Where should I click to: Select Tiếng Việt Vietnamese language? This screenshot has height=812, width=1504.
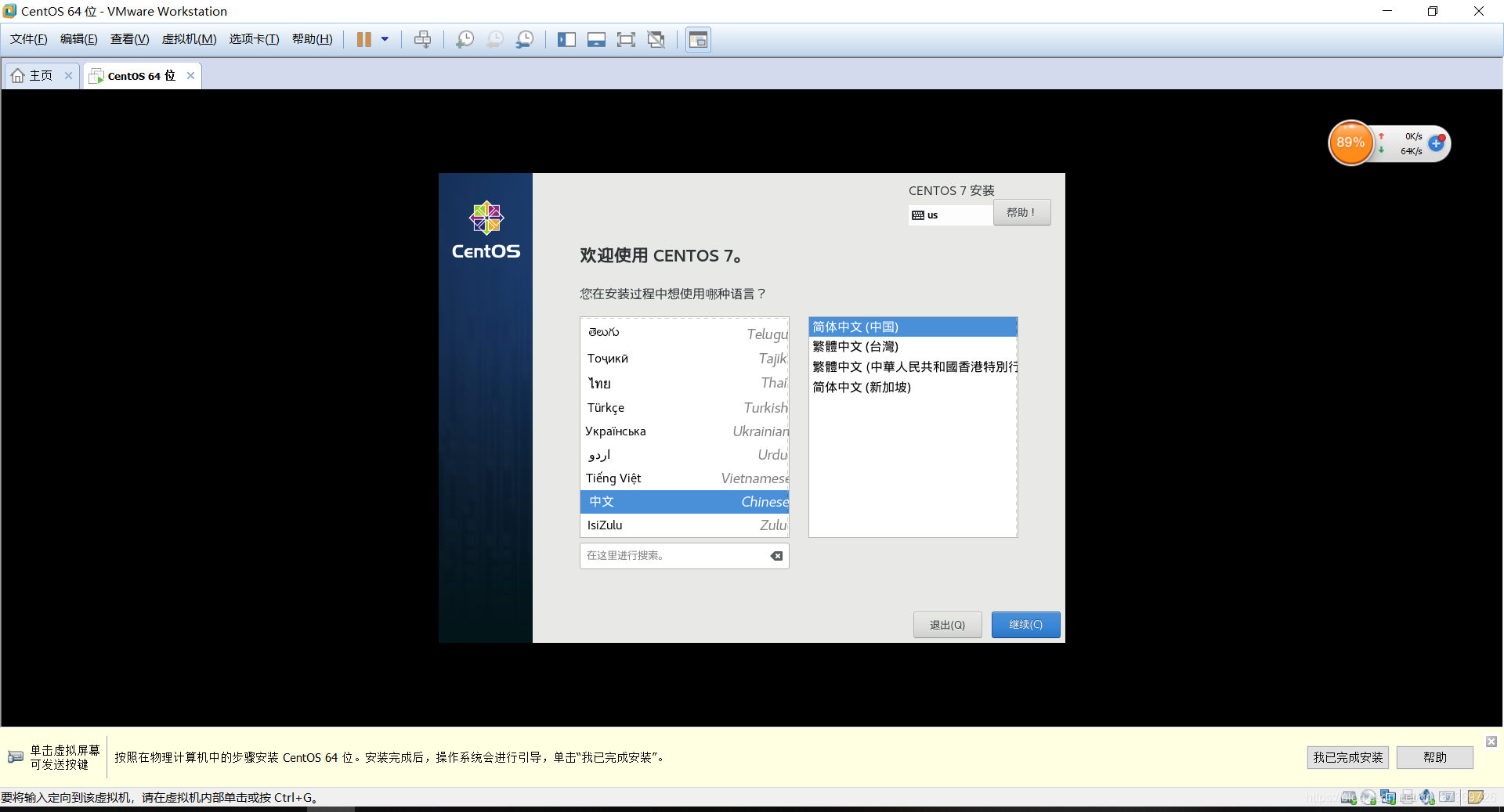click(685, 478)
